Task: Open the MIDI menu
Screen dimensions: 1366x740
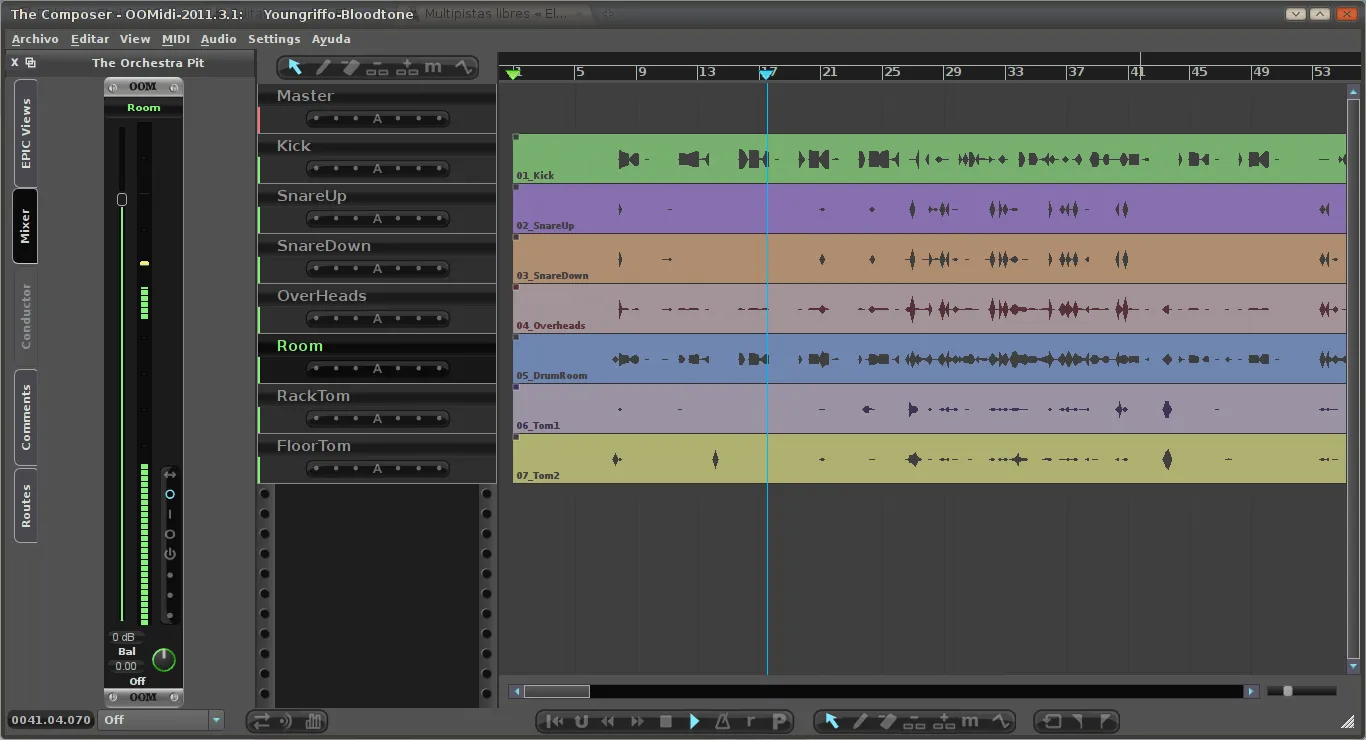Action: (175, 39)
